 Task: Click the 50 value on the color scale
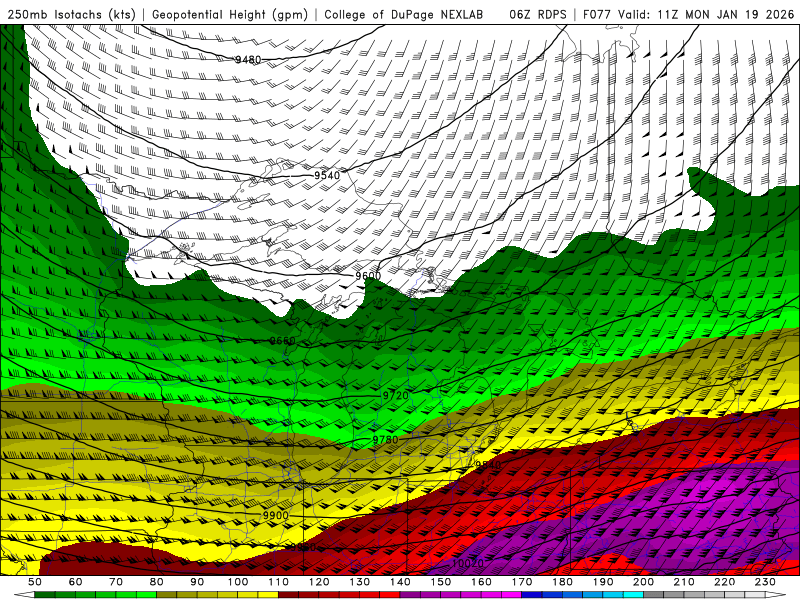35,582
